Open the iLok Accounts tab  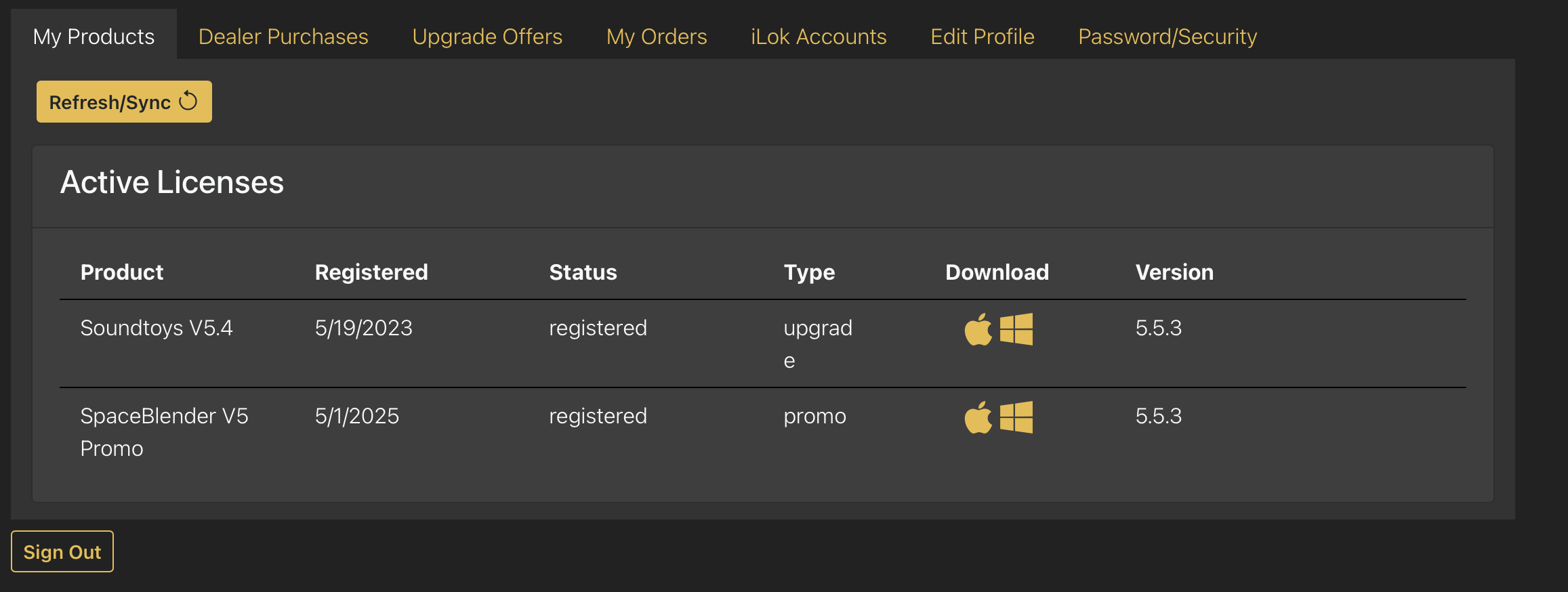coord(819,37)
